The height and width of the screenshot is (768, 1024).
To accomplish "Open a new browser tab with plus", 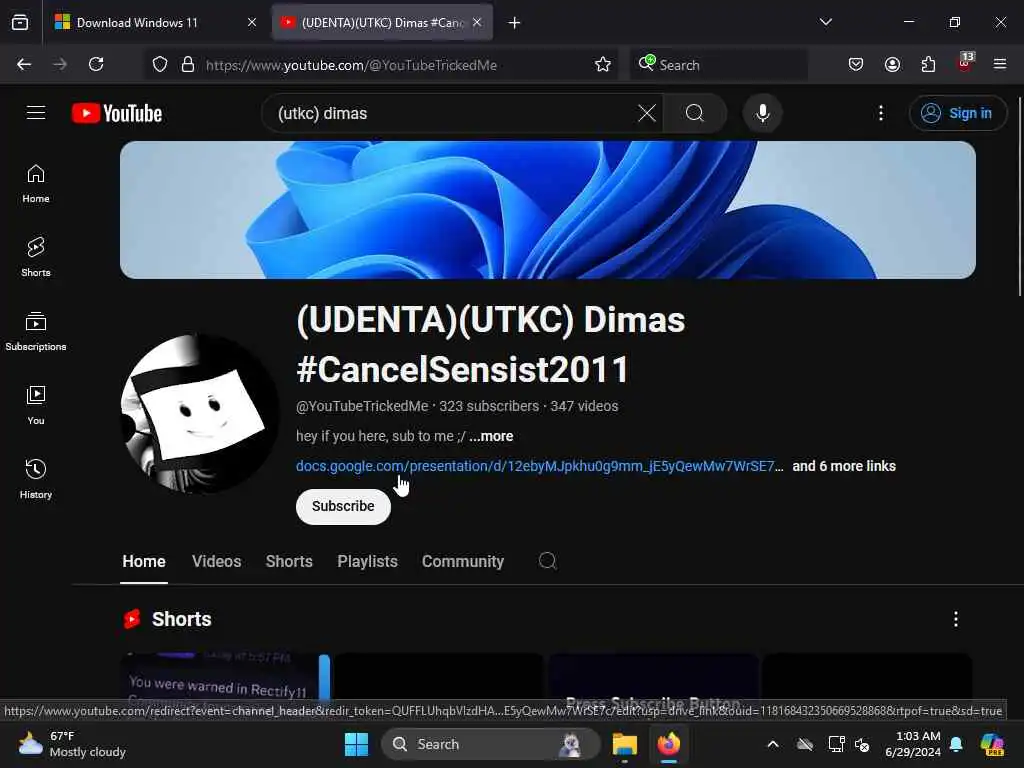I will [514, 22].
